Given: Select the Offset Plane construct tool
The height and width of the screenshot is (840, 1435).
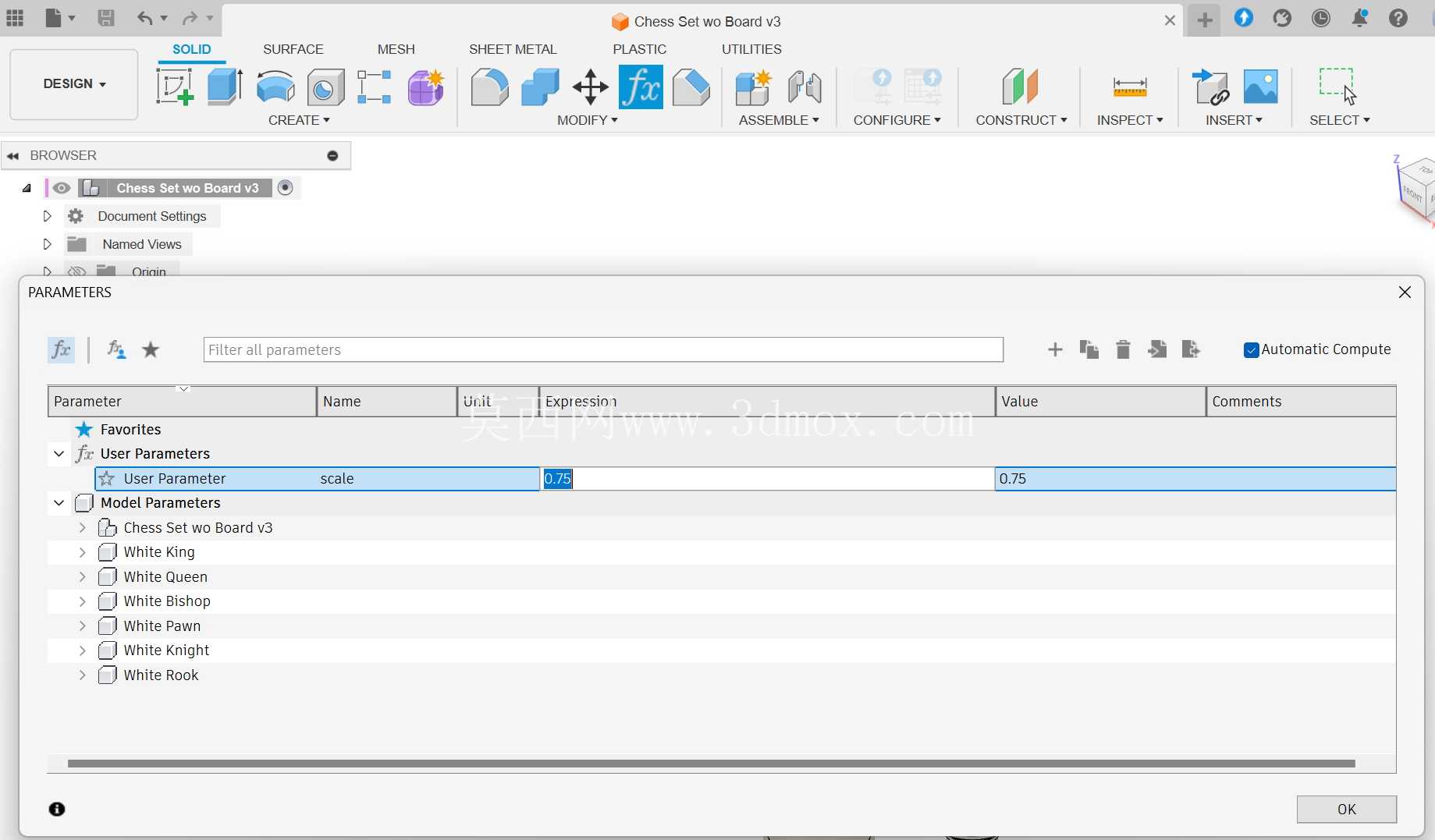Looking at the screenshot, I should point(1021,87).
